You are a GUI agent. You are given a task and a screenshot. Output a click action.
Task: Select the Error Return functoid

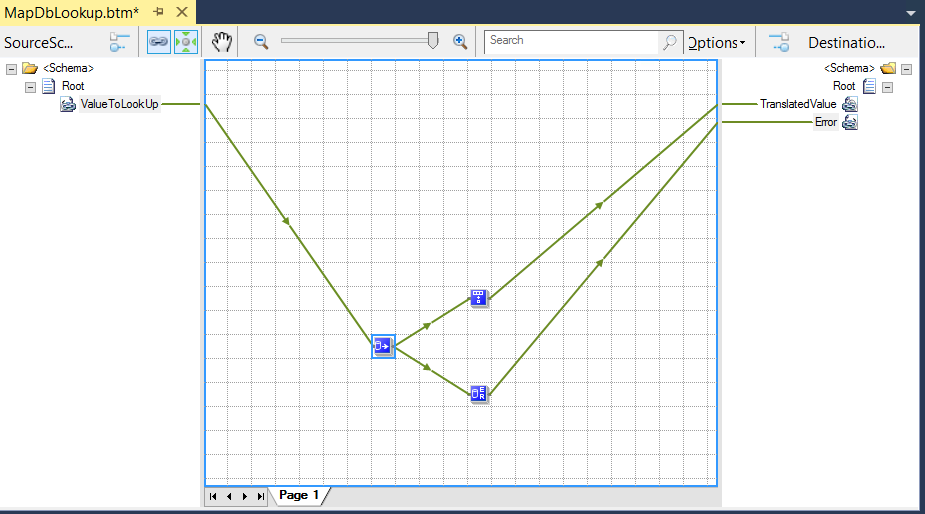point(478,394)
